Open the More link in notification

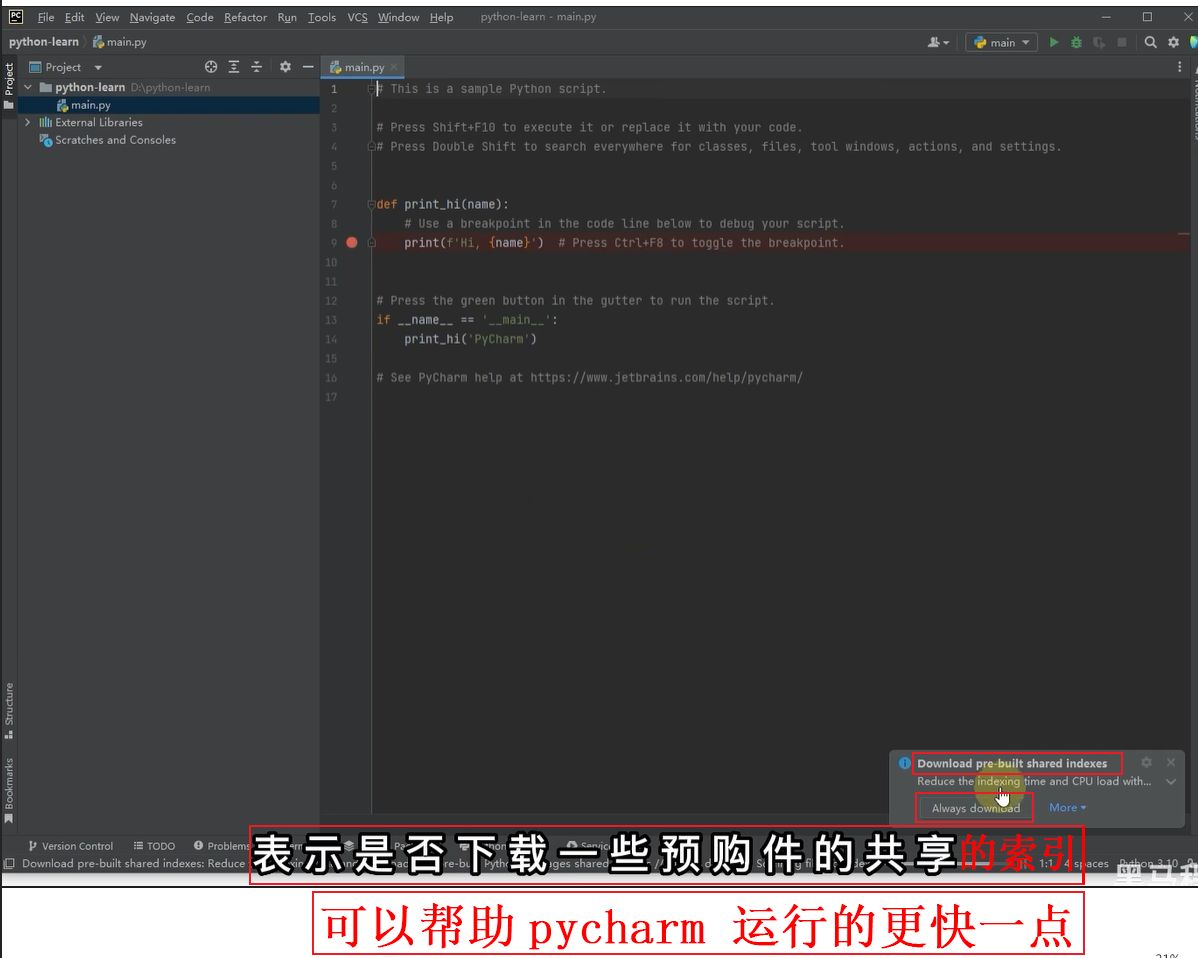[1066, 808]
